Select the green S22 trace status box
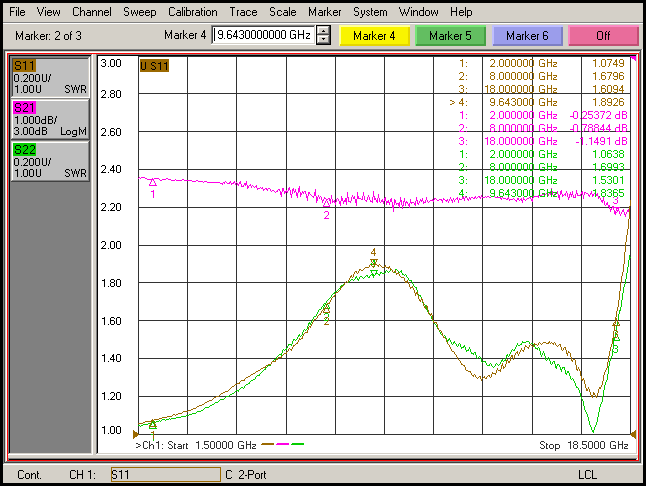The width and height of the screenshot is (646, 486). point(50,161)
